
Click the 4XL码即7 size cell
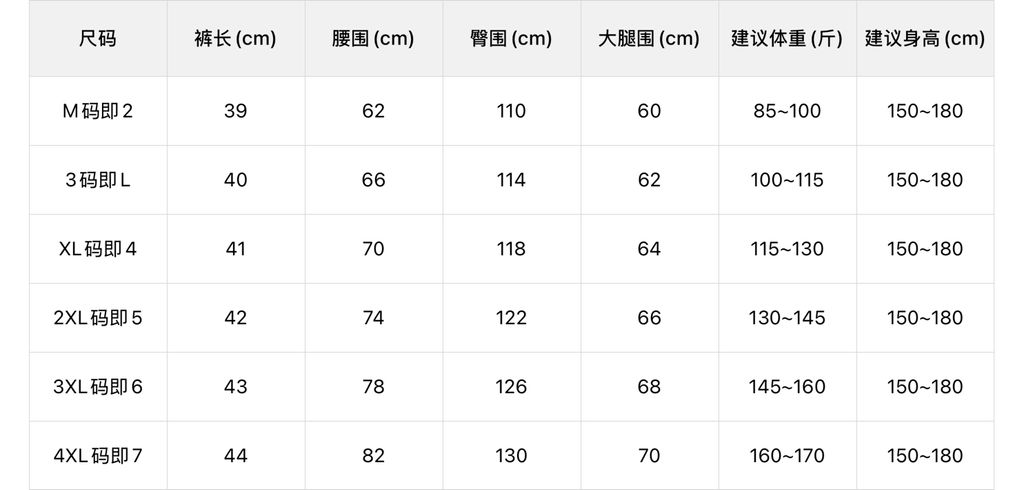[98, 455]
